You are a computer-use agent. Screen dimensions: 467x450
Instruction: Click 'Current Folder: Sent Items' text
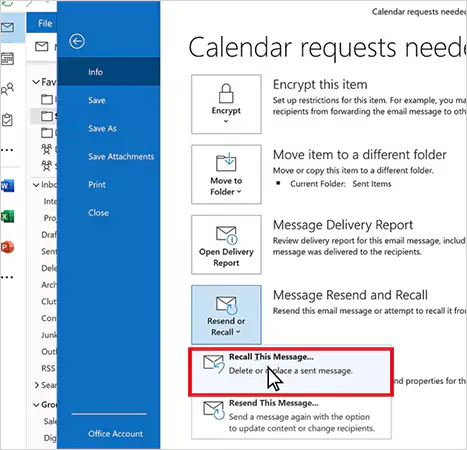341,184
